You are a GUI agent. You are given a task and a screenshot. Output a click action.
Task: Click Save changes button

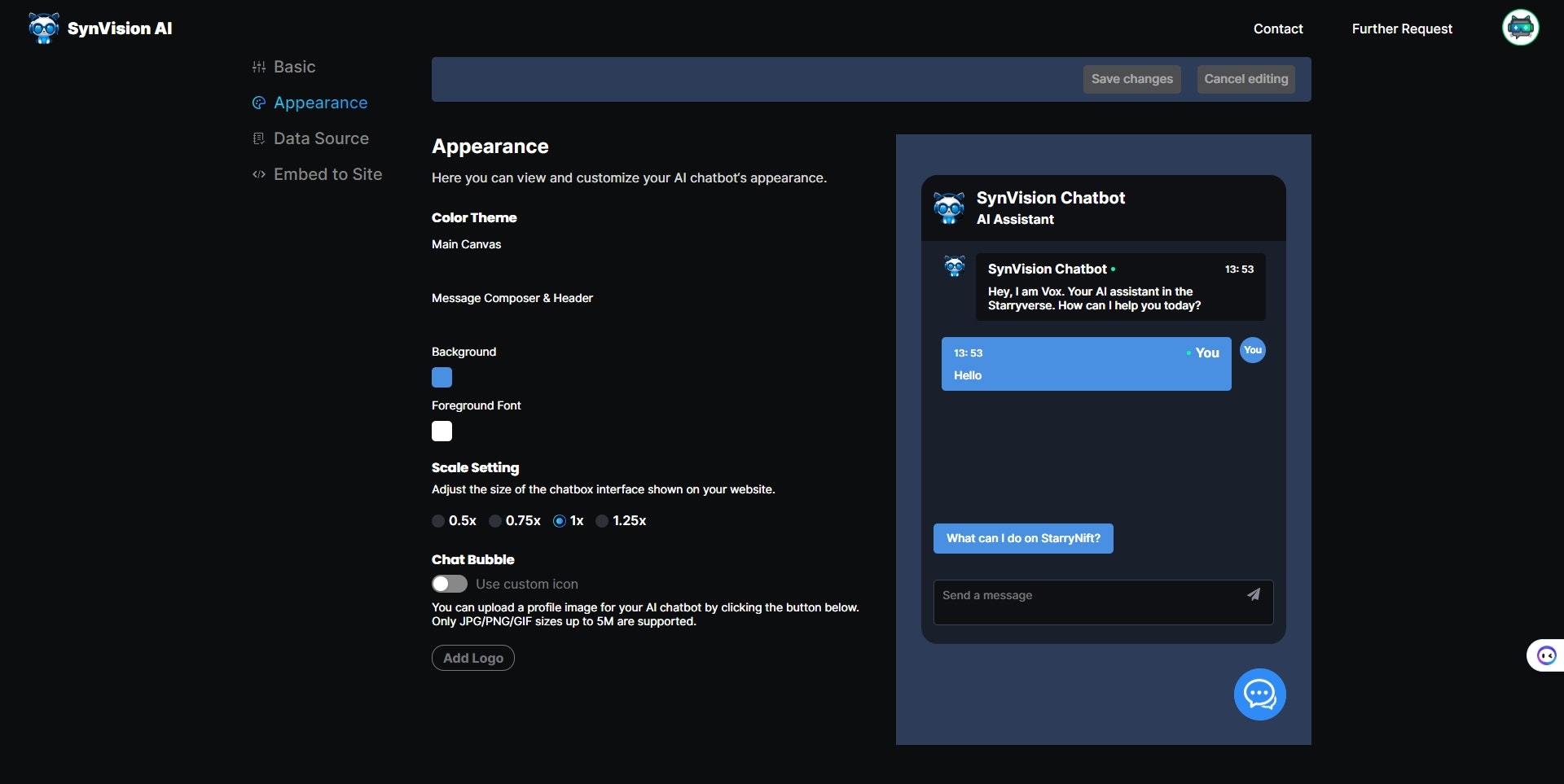point(1131,79)
